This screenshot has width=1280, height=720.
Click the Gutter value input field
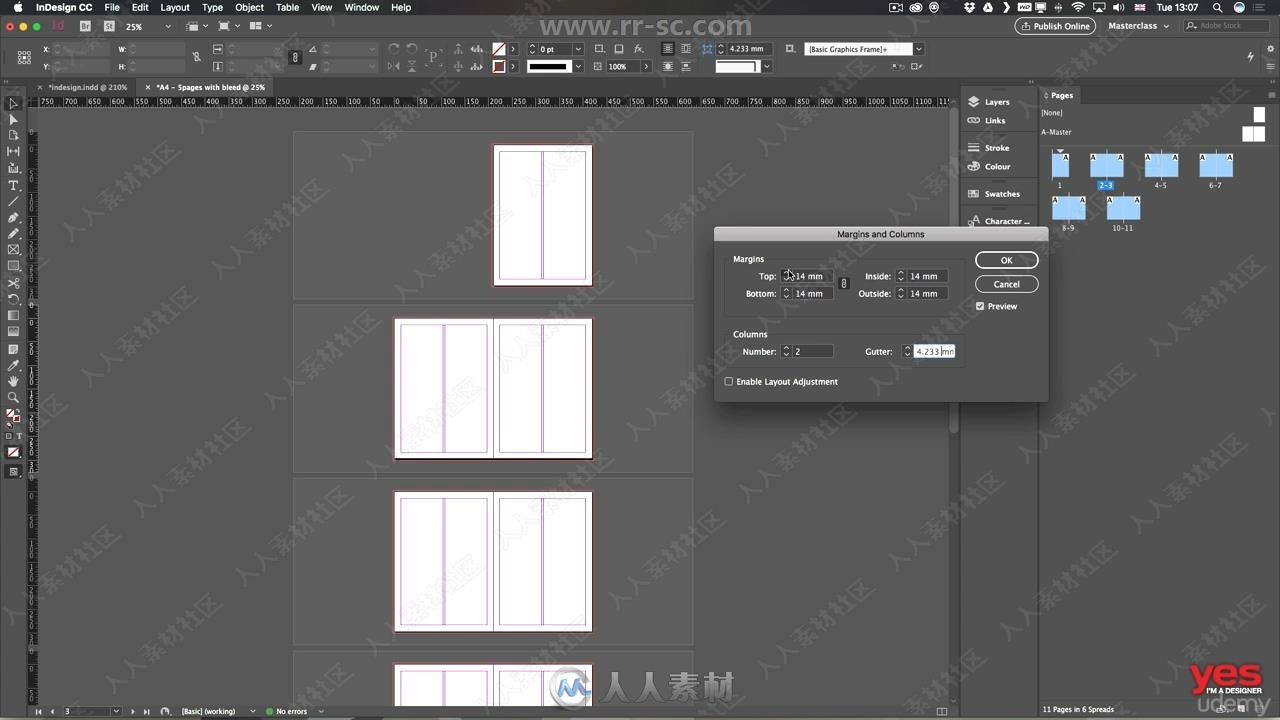coord(934,351)
